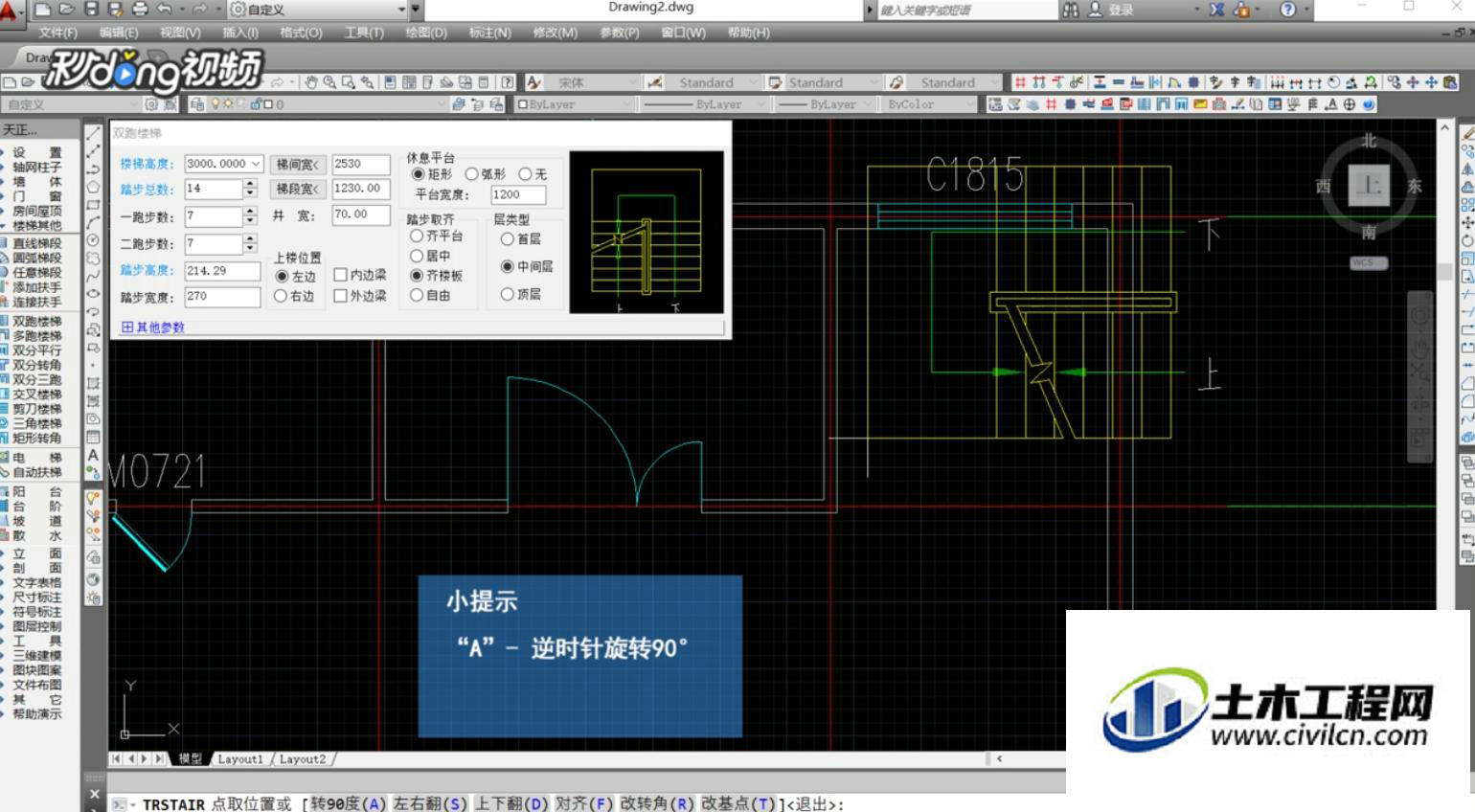
Task: Open the AutoCAD application A menu button
Action: tap(11, 11)
